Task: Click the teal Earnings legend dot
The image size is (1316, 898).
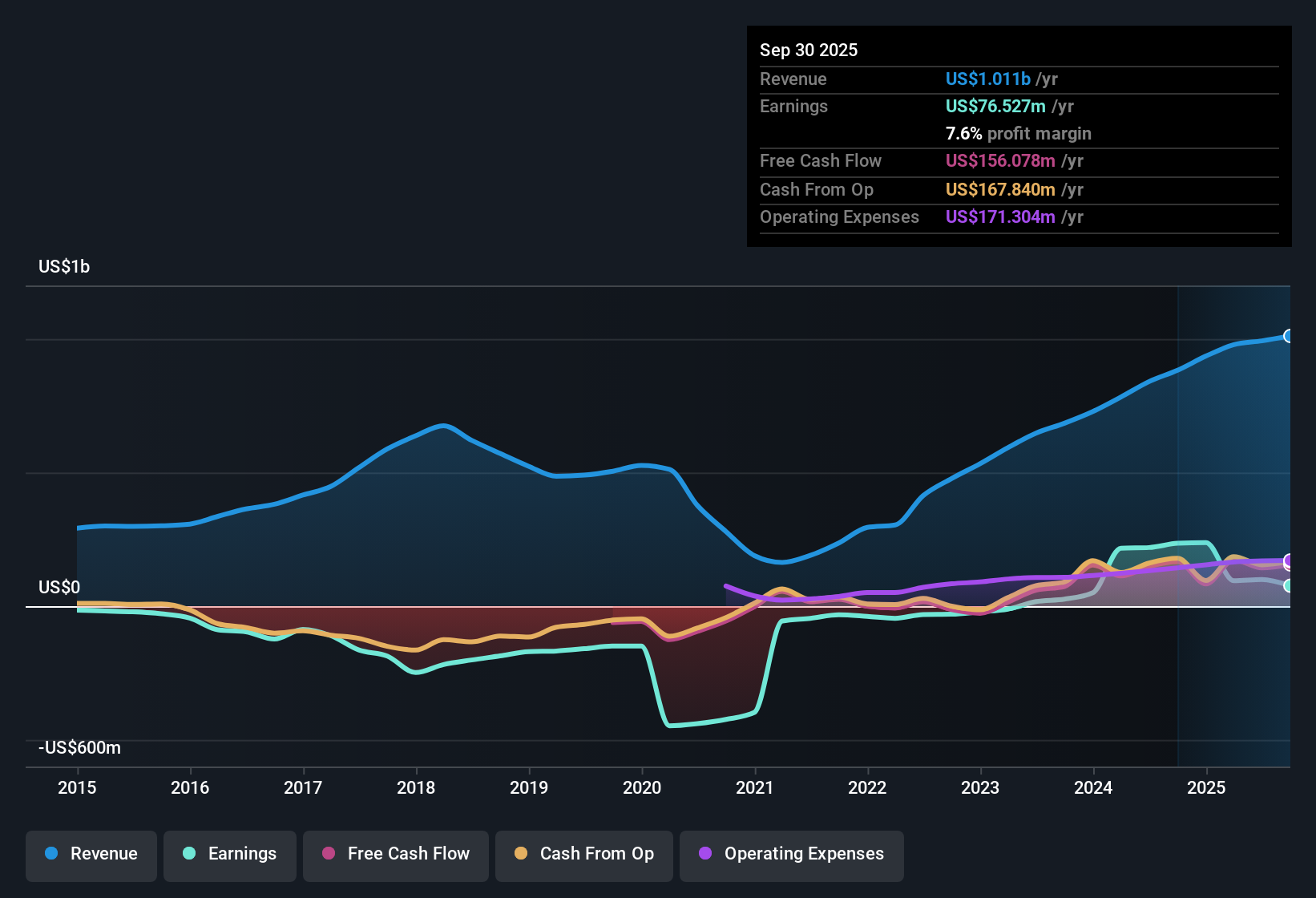Action: 189,854
